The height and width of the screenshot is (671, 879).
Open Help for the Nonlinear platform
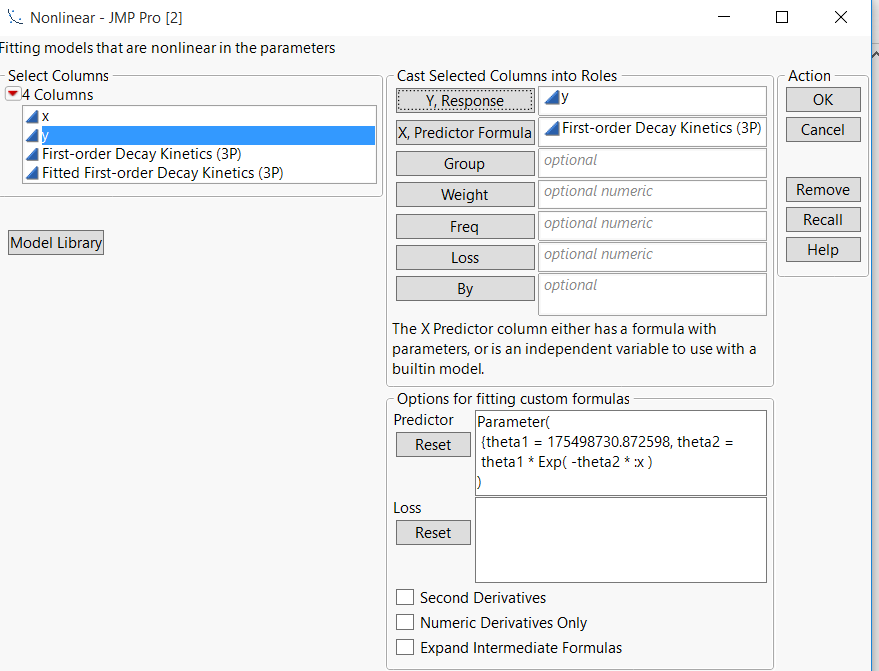point(822,249)
